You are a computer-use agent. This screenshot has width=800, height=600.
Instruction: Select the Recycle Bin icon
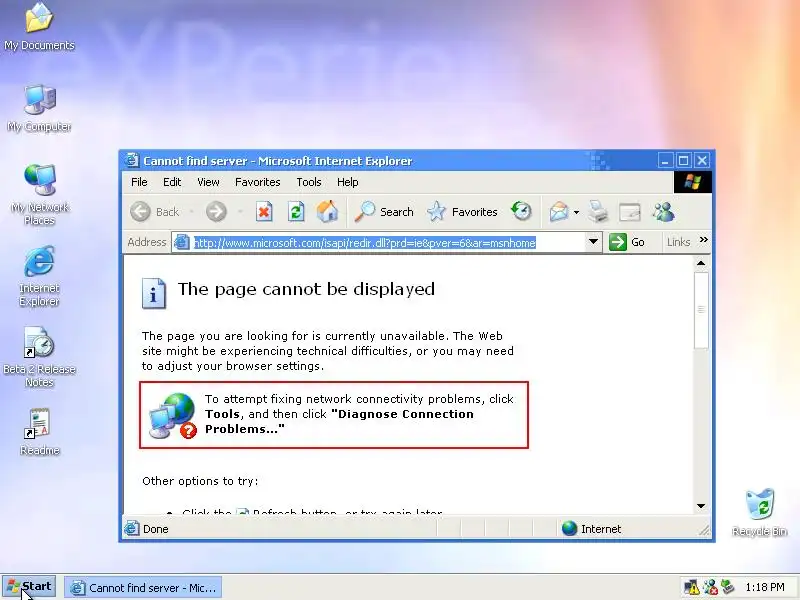coord(760,513)
